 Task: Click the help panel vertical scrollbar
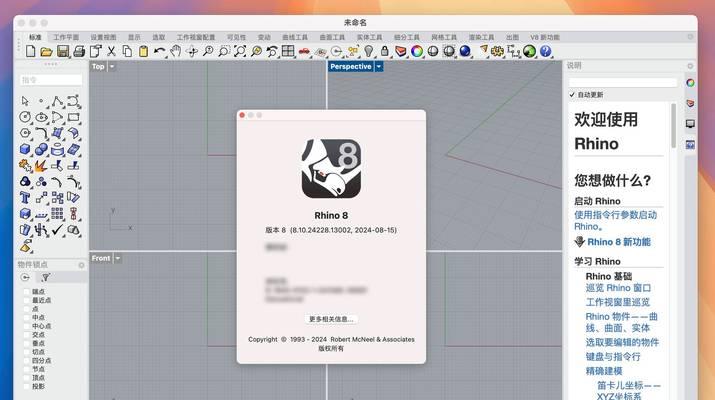click(674, 126)
